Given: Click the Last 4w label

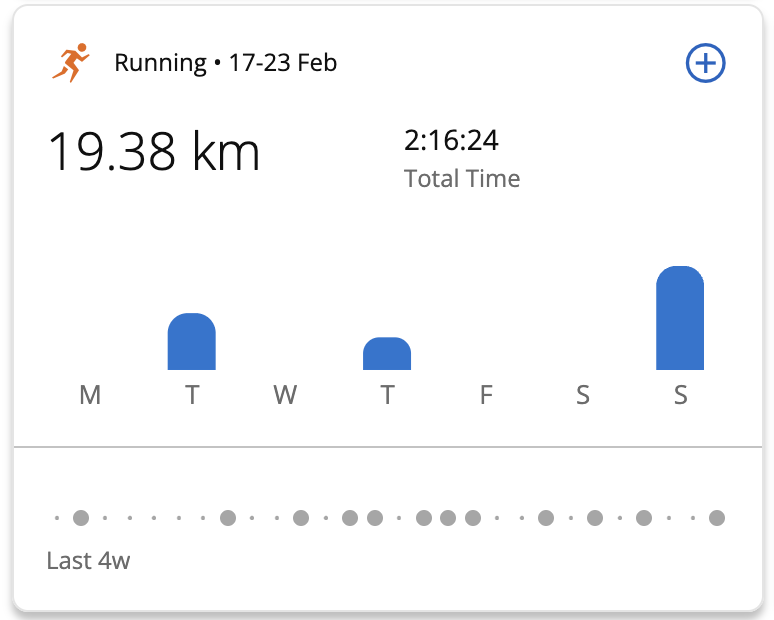Looking at the screenshot, I should coord(88,560).
